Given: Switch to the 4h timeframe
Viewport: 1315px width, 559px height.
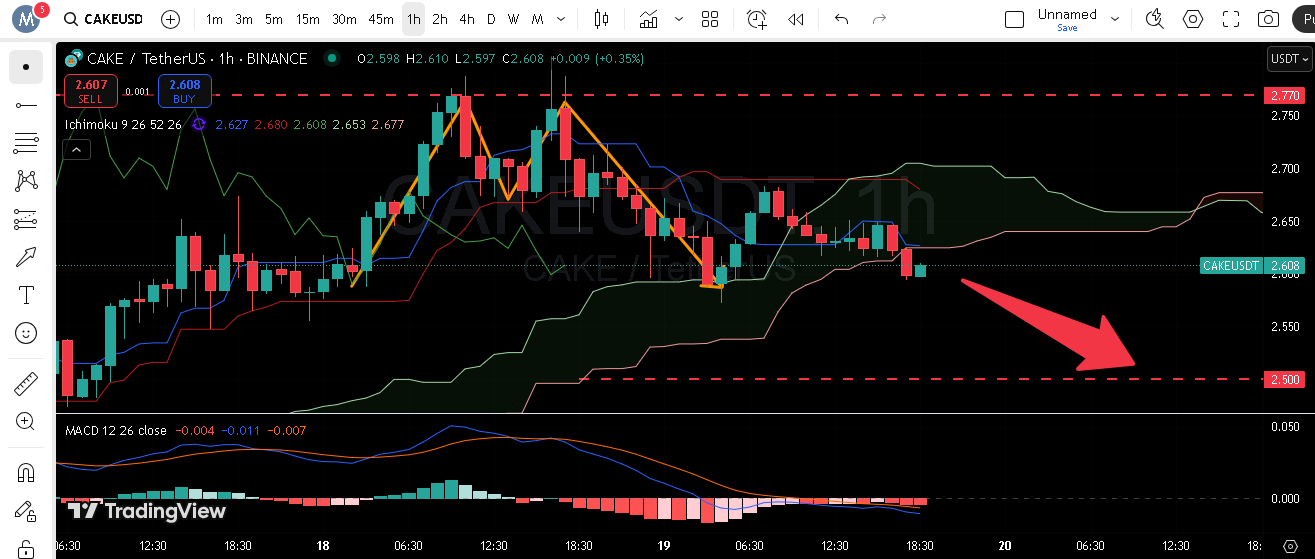Looking at the screenshot, I should tap(467, 19).
